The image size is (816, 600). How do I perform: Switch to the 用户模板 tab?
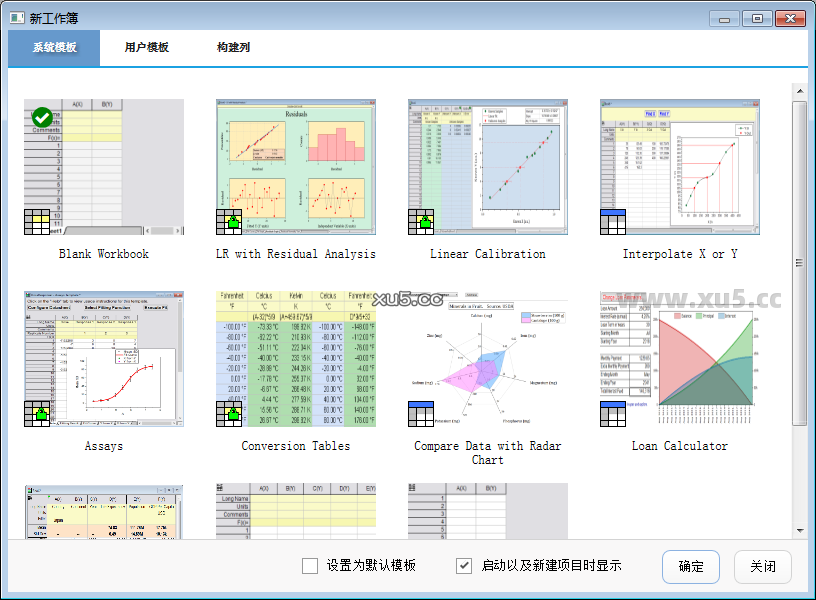[147, 47]
